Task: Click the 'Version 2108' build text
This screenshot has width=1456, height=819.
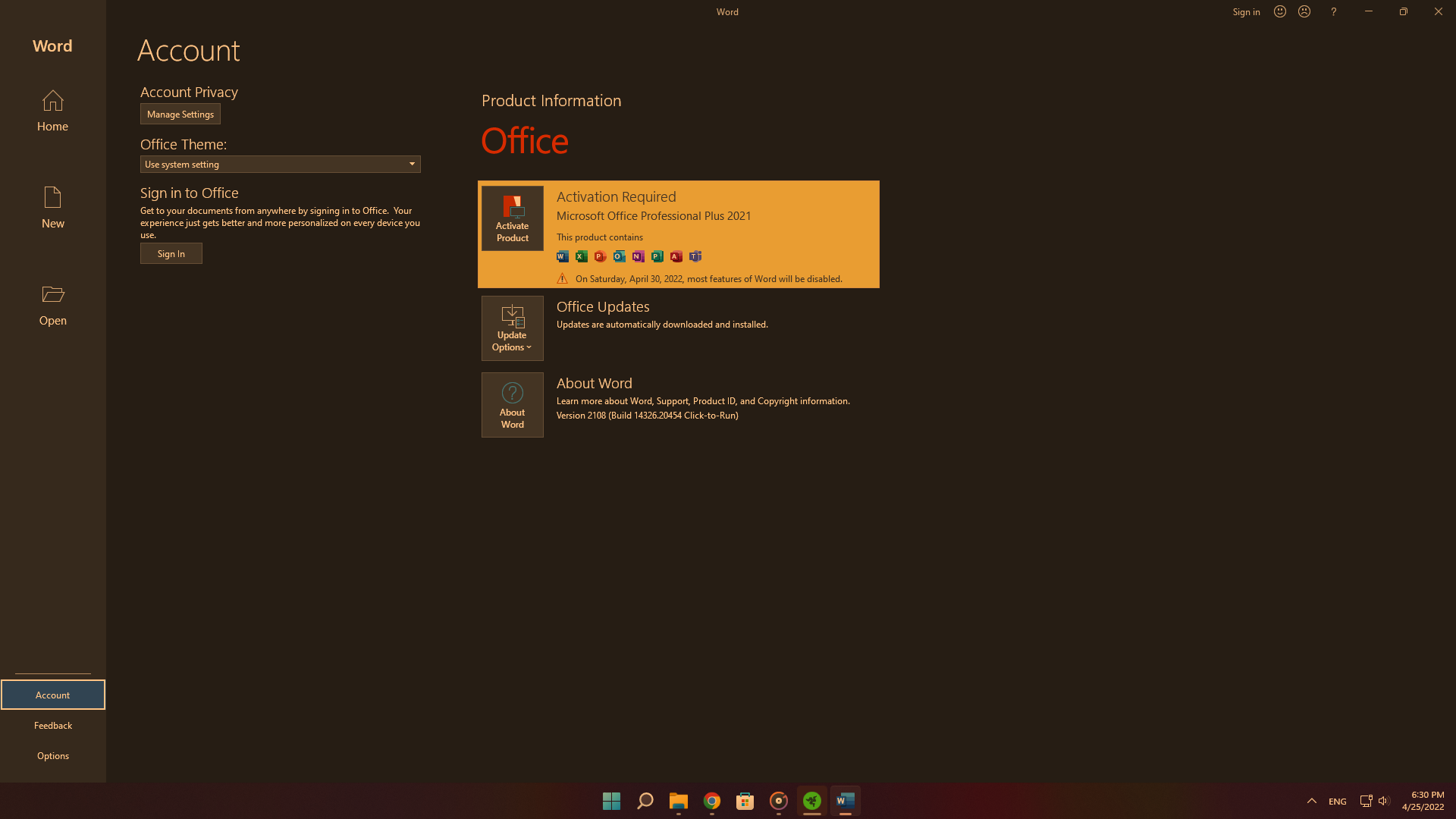Action: pyautogui.click(x=648, y=416)
